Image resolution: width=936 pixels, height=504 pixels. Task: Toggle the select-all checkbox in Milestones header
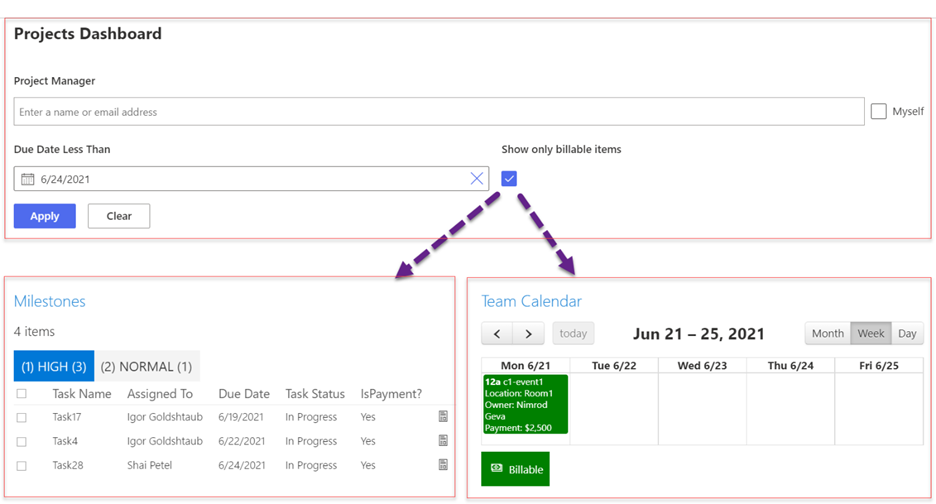21,394
